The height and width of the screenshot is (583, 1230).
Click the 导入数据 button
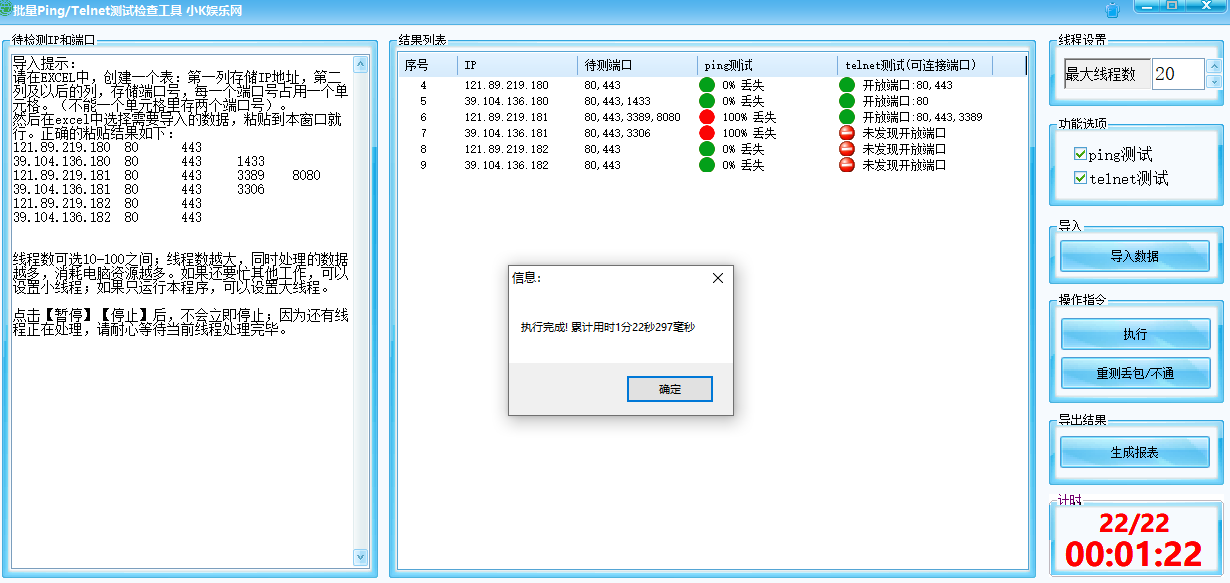[1135, 256]
